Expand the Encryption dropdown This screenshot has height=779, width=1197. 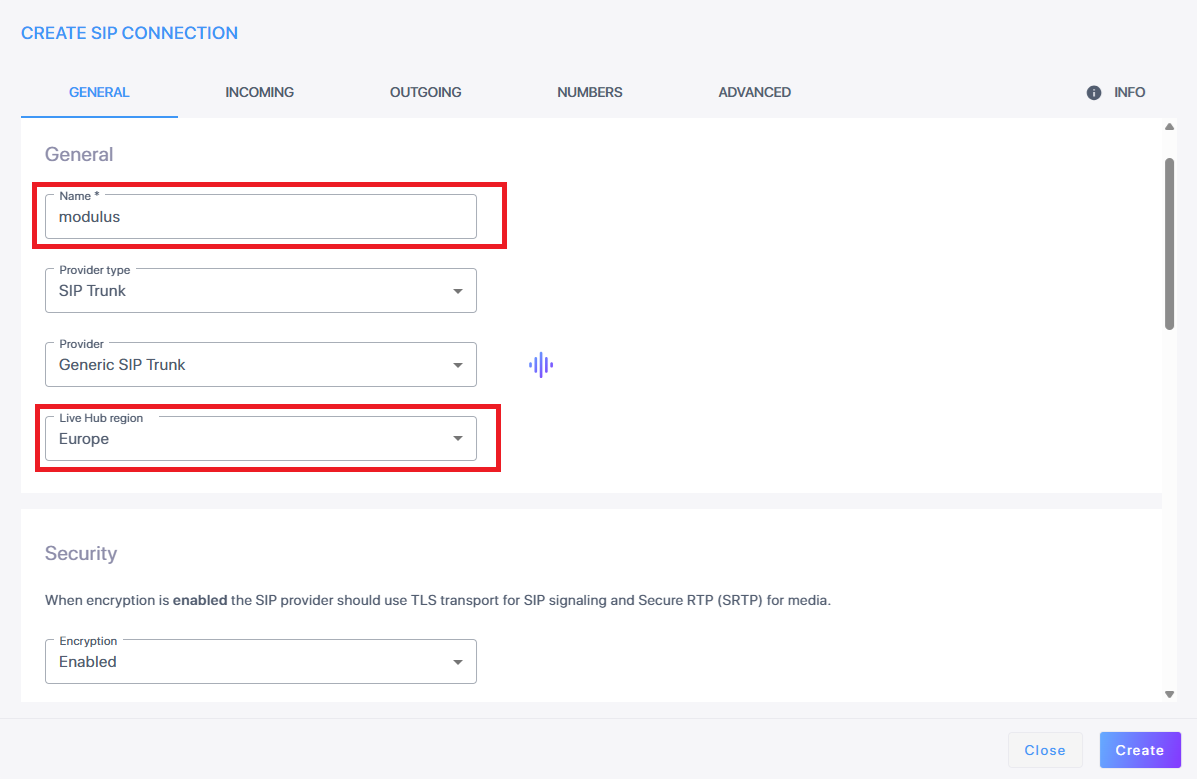(260, 662)
